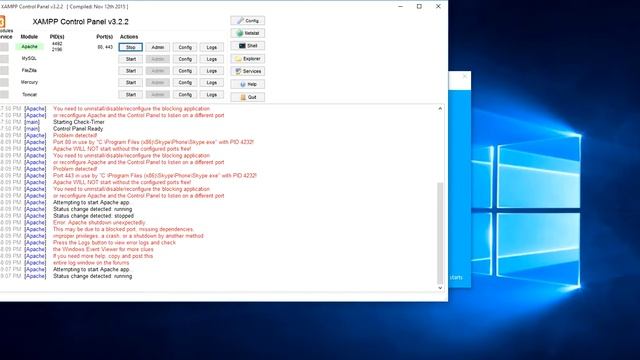The height and width of the screenshot is (360, 640).
Task: Open FileZilla Config menu
Action: 185,71
